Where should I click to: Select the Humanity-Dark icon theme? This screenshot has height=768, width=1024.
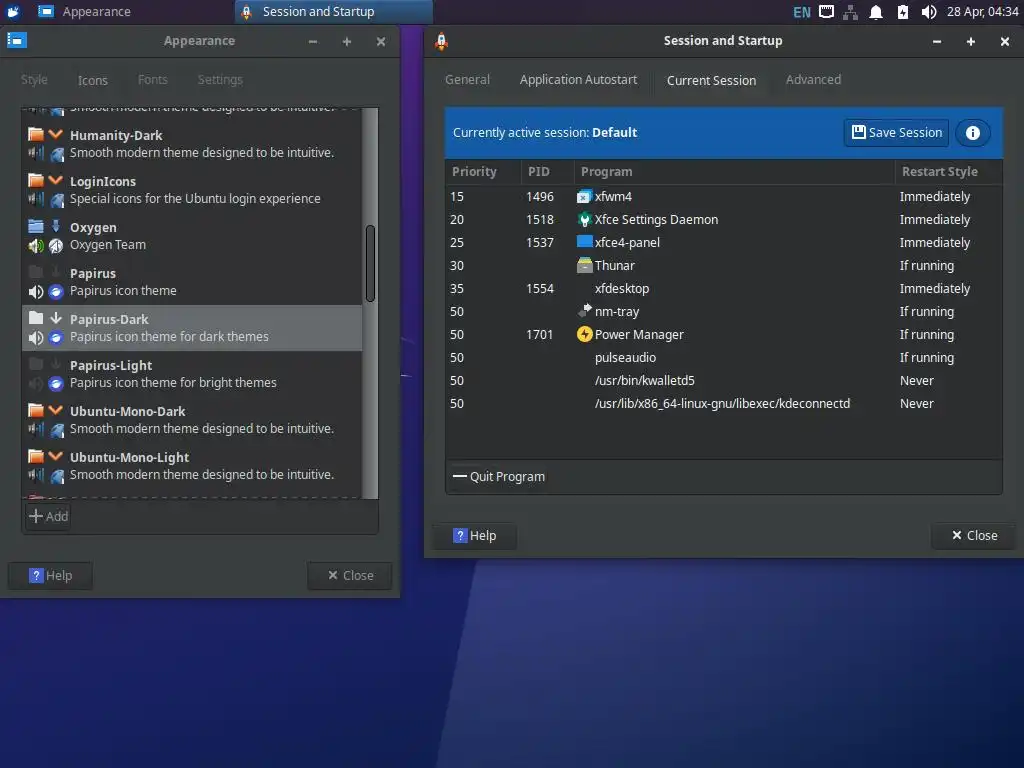(192, 144)
